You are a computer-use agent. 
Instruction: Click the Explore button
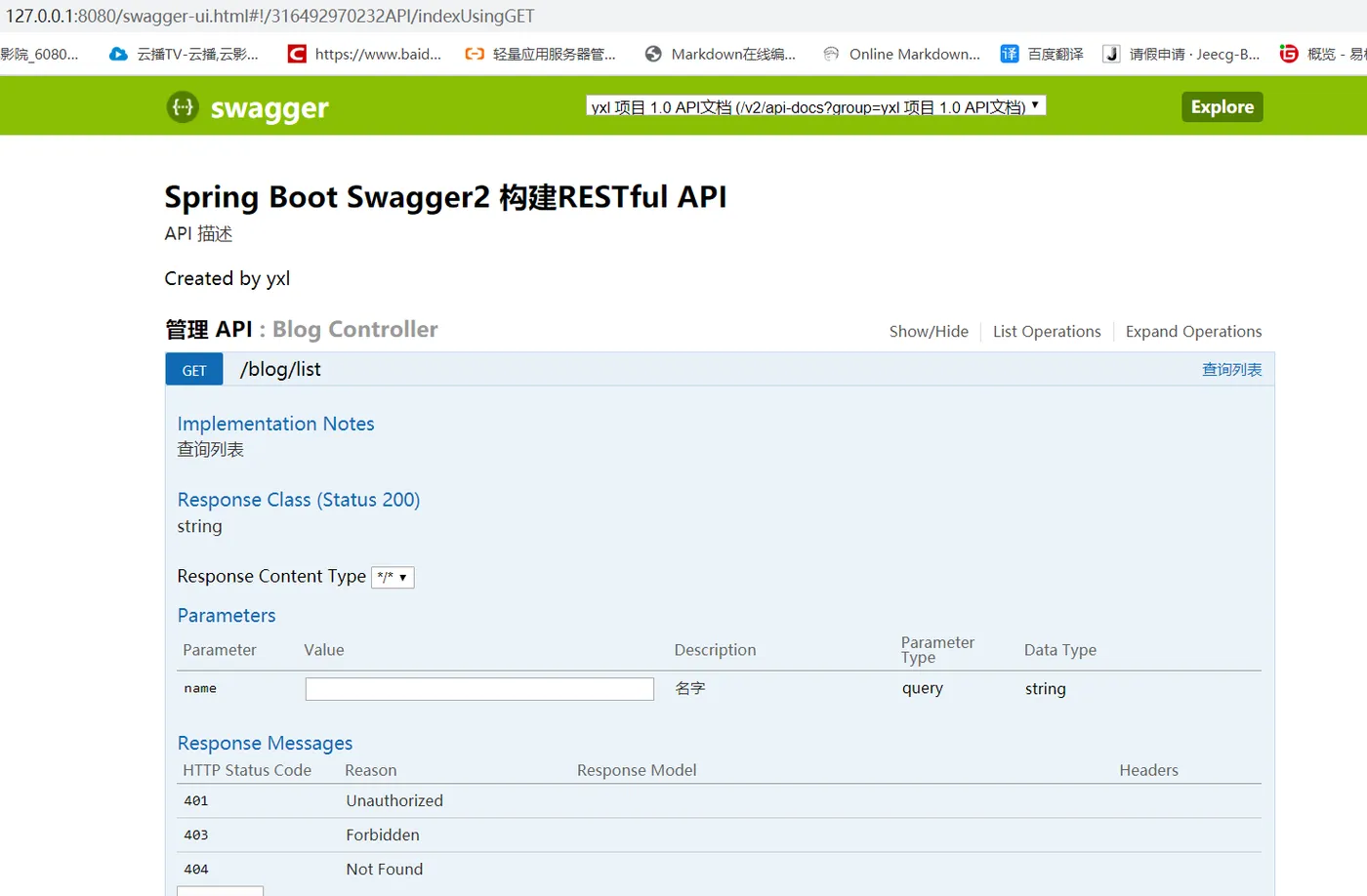(x=1222, y=106)
